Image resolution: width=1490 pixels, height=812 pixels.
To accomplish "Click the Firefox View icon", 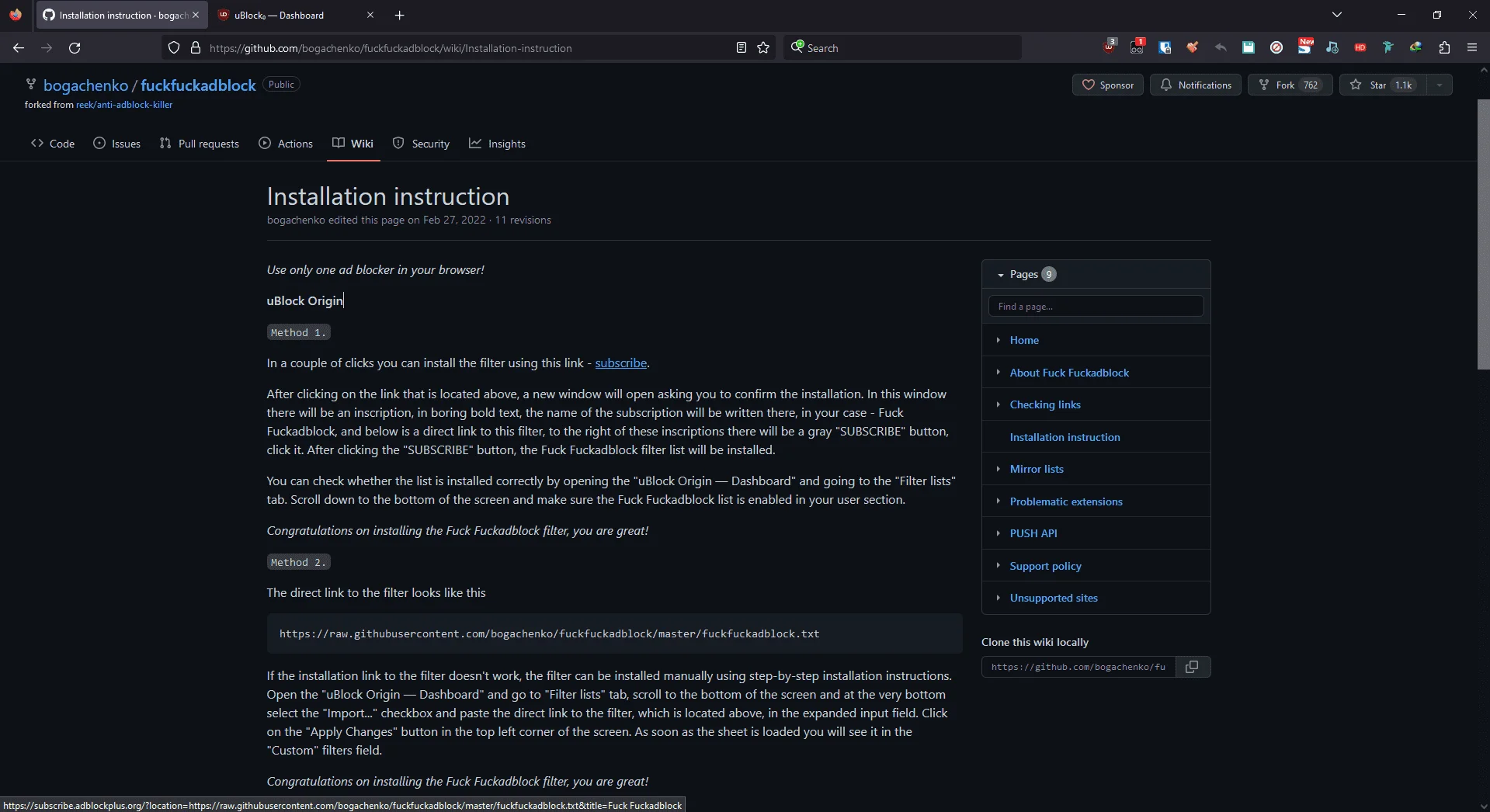I will click(16, 15).
